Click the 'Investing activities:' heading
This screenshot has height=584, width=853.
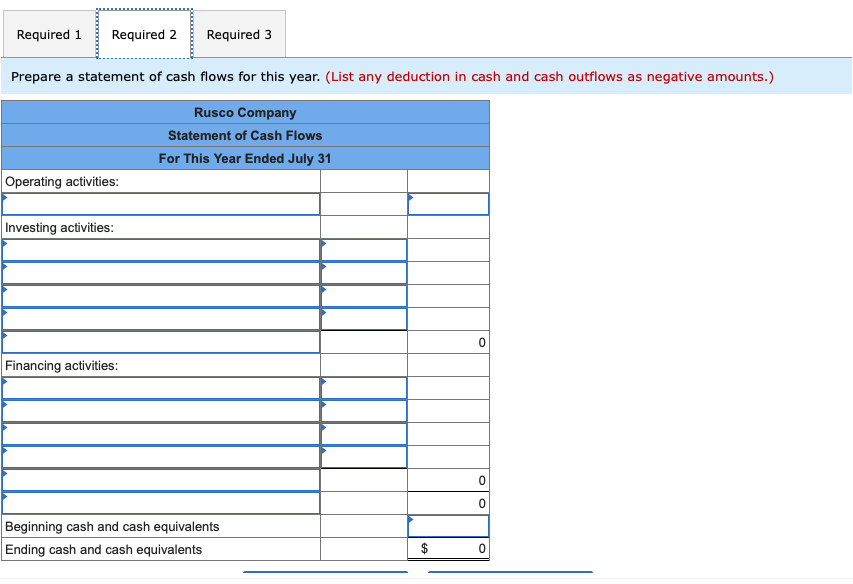point(60,227)
